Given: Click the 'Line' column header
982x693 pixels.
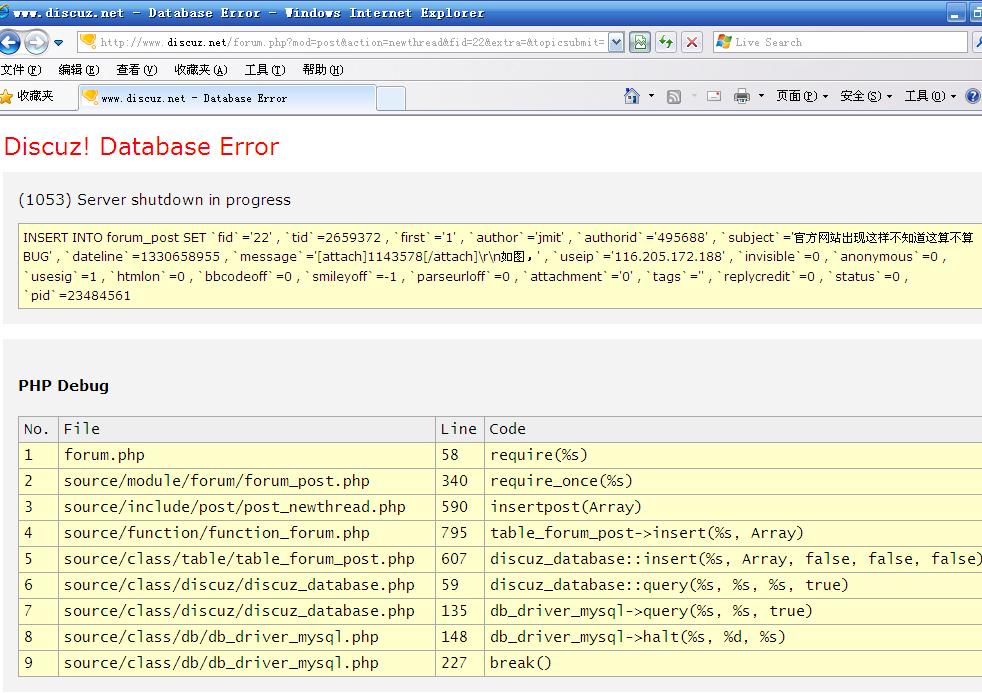Looking at the screenshot, I should (460, 429).
